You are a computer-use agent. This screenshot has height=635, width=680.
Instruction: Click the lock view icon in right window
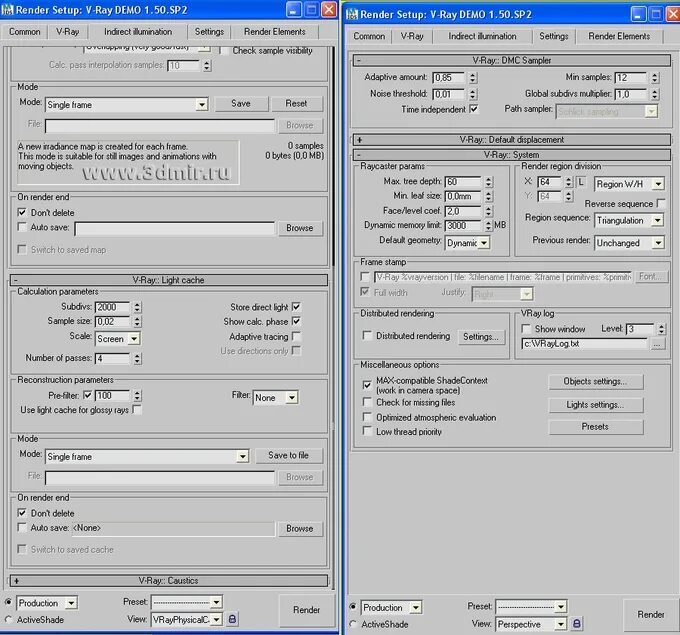coord(576,623)
